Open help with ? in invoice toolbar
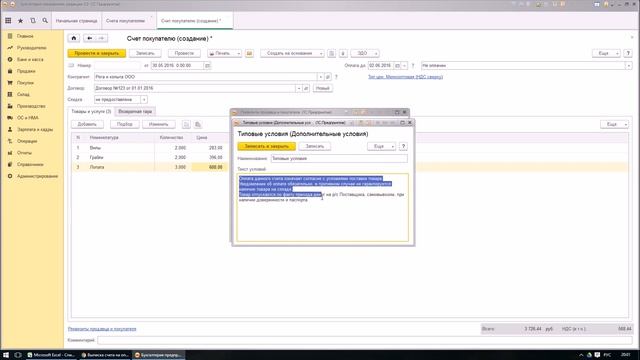640x360 pixels. (629, 53)
